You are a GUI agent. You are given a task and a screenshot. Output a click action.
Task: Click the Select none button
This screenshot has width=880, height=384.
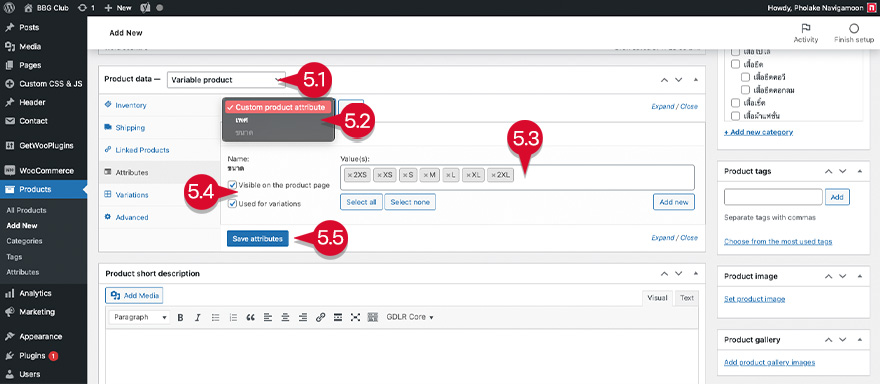pyautogui.click(x=410, y=202)
